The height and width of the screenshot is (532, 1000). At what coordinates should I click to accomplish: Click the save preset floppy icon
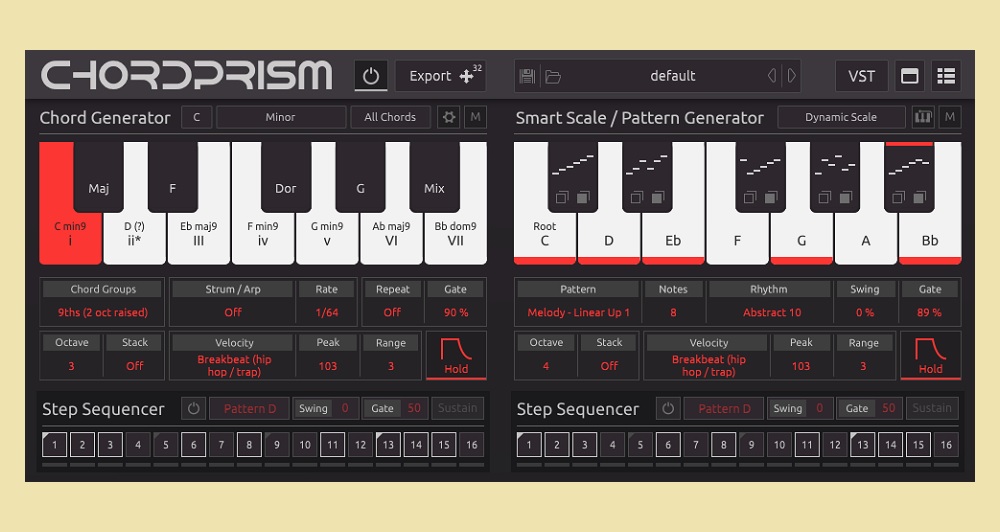527,77
